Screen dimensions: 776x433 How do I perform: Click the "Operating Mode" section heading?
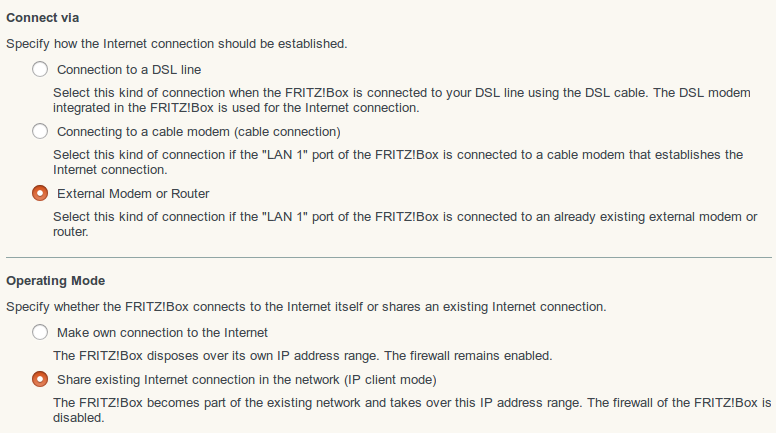coord(56,281)
